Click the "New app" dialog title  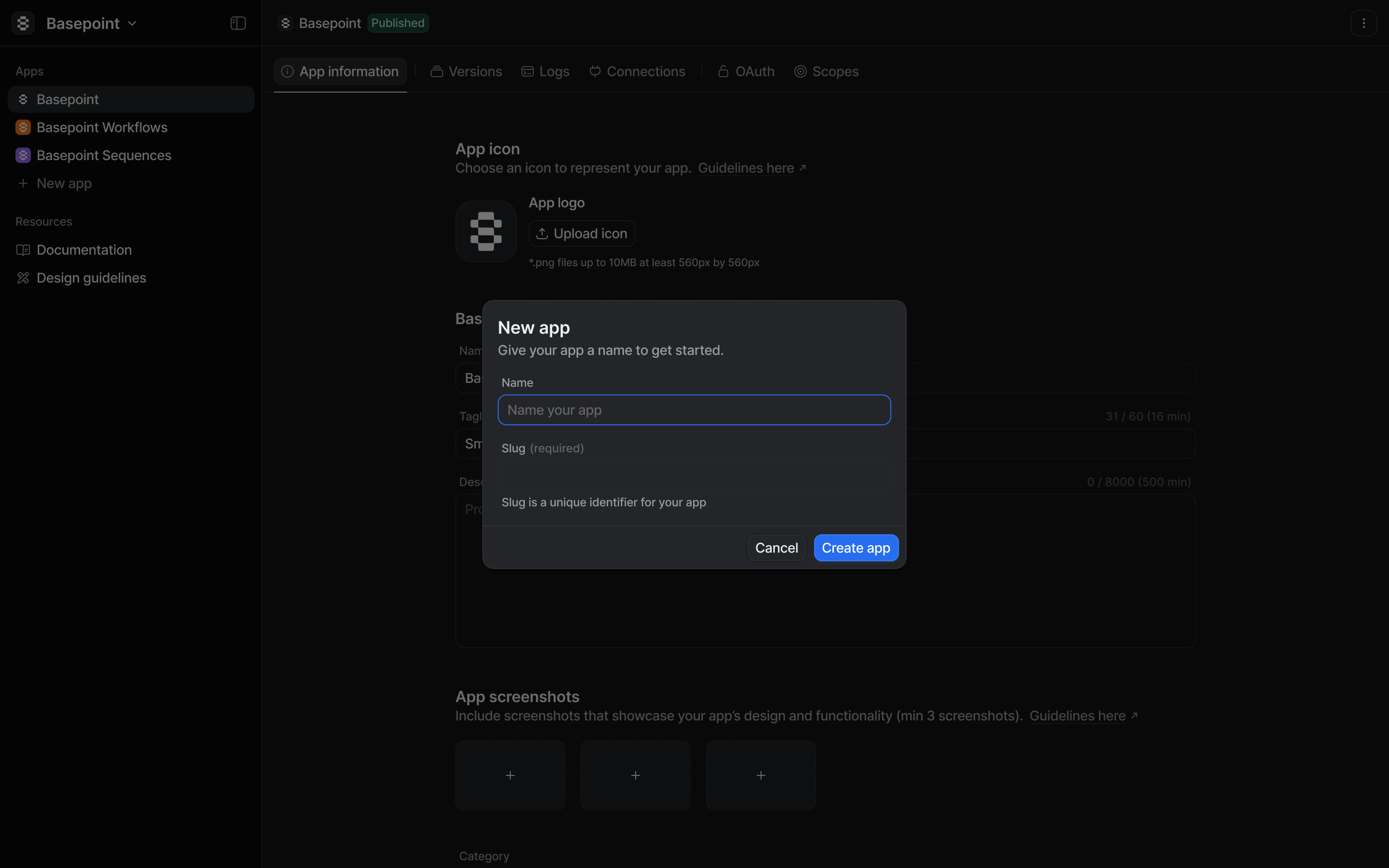pos(534,328)
